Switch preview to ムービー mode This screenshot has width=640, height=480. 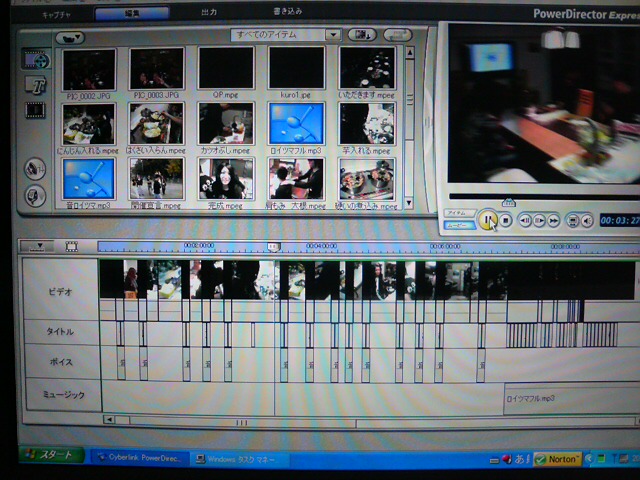click(x=459, y=225)
